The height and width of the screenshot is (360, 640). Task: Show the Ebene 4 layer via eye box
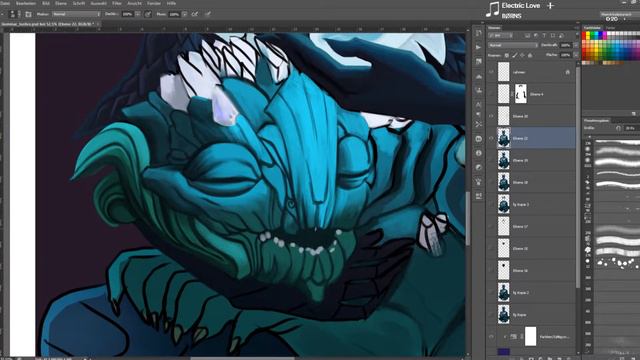click(491, 94)
